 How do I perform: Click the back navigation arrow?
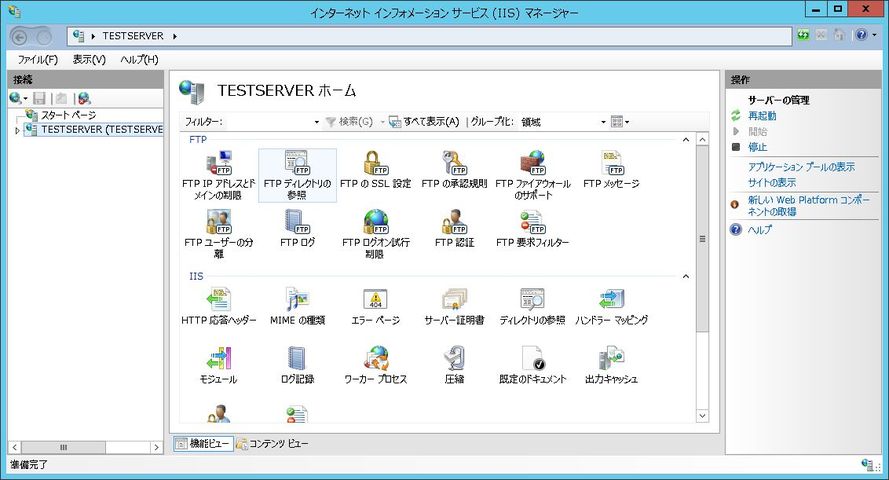[x=19, y=37]
